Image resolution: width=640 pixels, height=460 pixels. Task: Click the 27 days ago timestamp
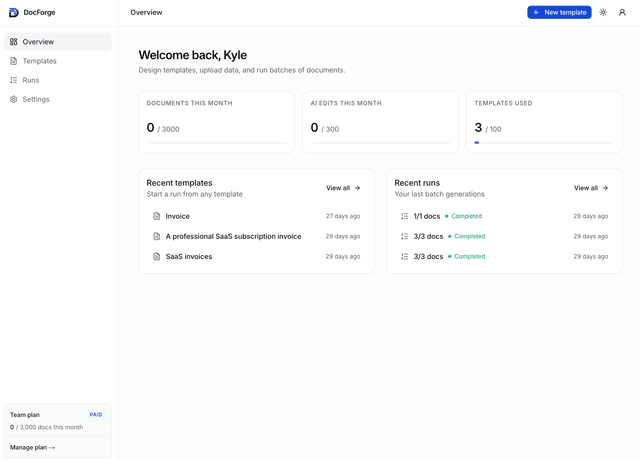[343, 216]
